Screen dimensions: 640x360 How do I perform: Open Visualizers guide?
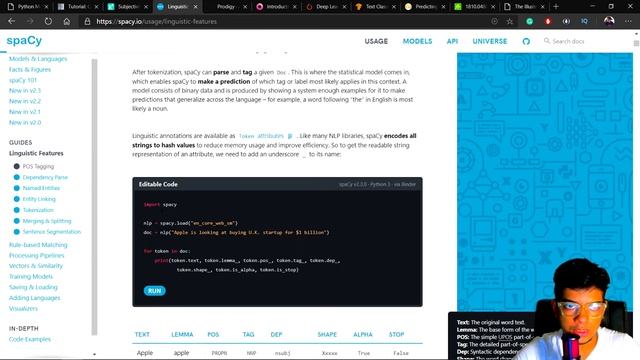(23, 309)
